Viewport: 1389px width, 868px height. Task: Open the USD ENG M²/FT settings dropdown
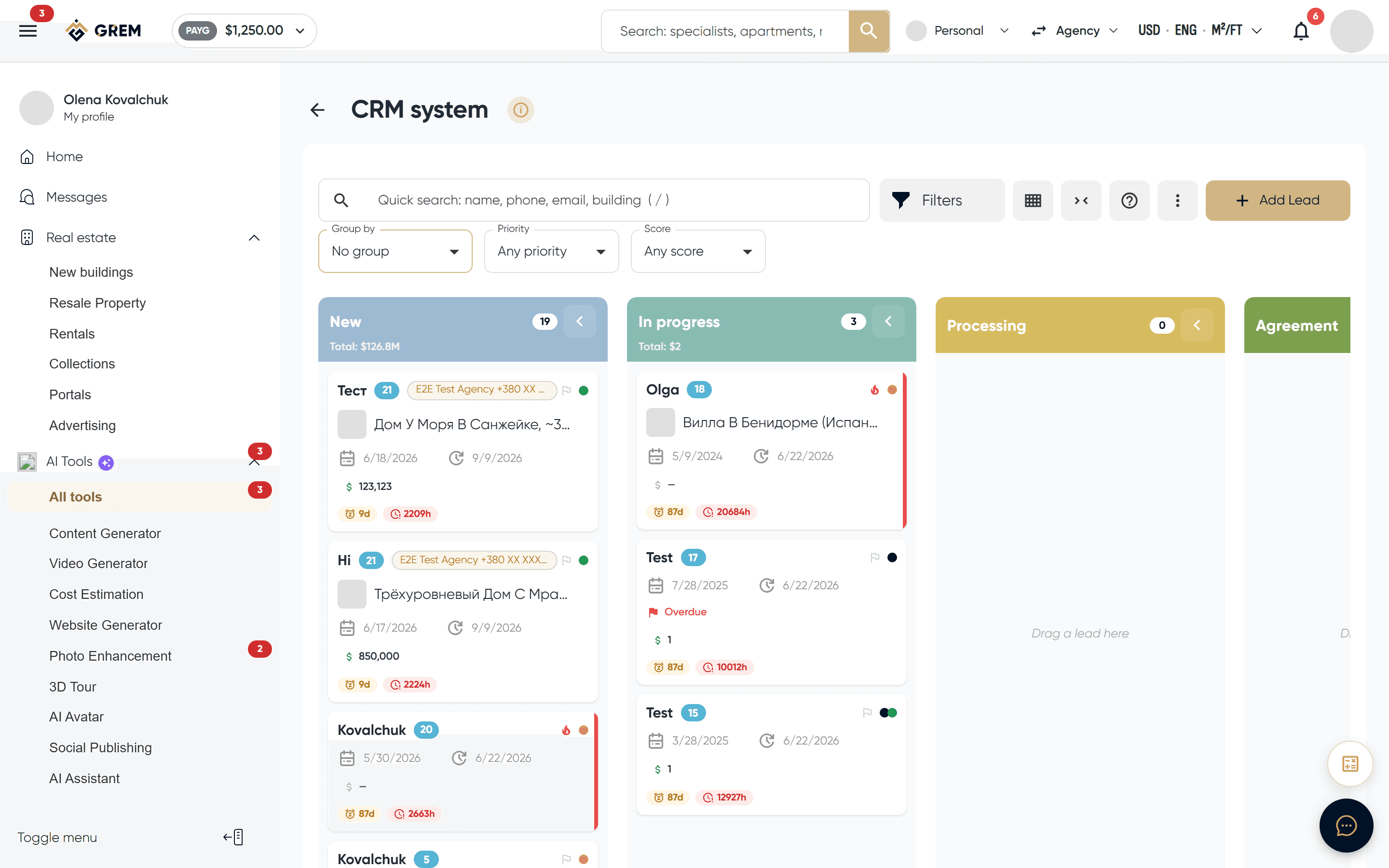click(x=1199, y=30)
